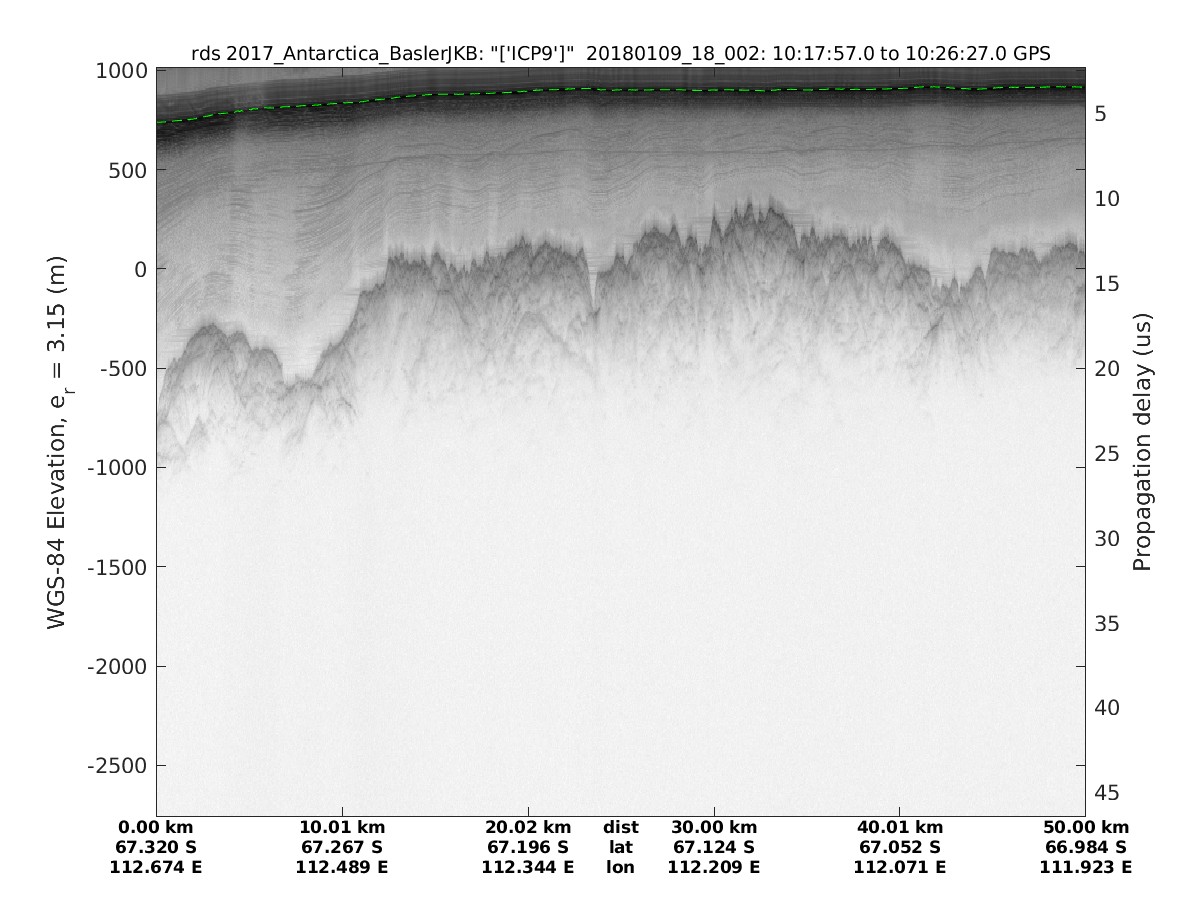Click the 50.00 km distance label
The height and width of the screenshot is (900, 1200).
point(1085,827)
